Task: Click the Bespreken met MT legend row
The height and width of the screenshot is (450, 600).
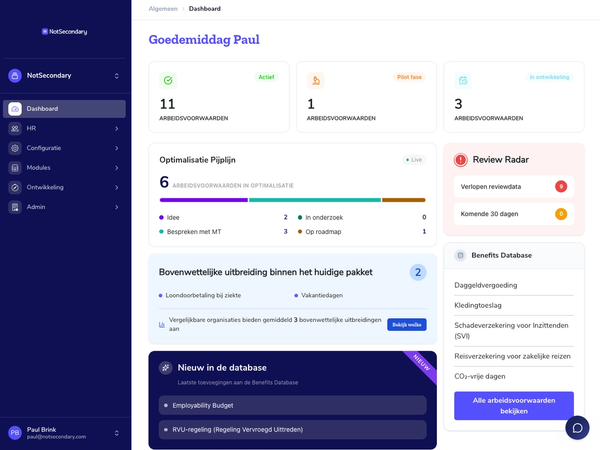Action: (223, 232)
